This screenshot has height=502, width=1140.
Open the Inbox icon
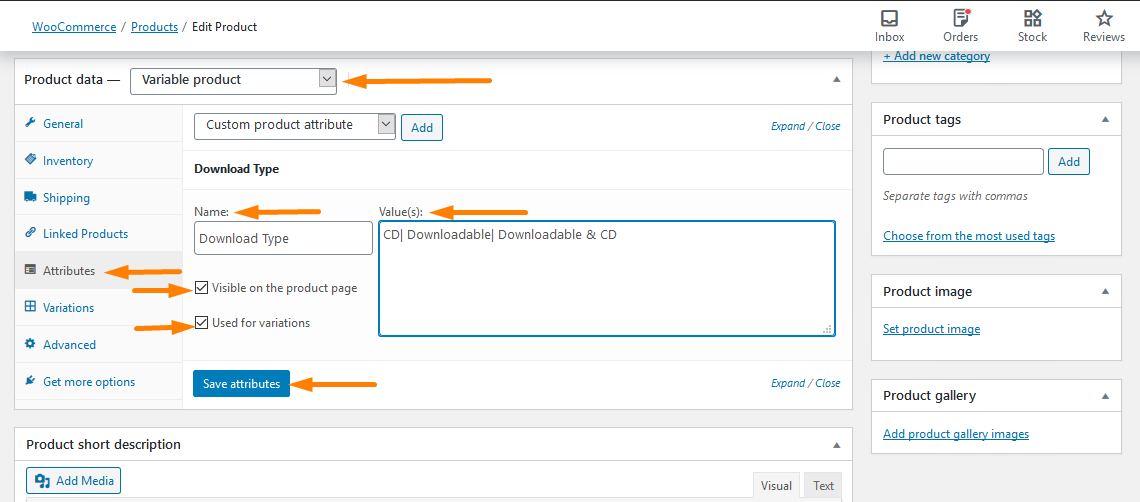point(889,17)
